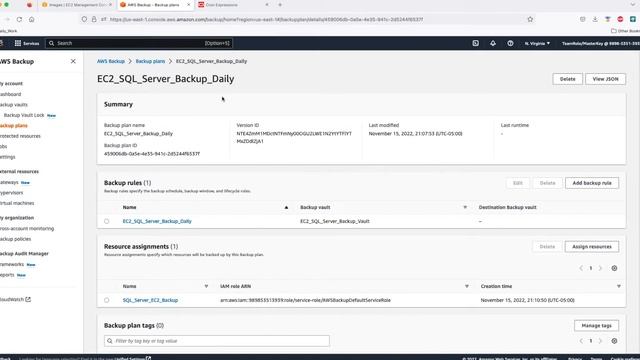Viewport: 640px width, 360px height.
Task: Open Virtual machines in sidebar
Action: 17,203
